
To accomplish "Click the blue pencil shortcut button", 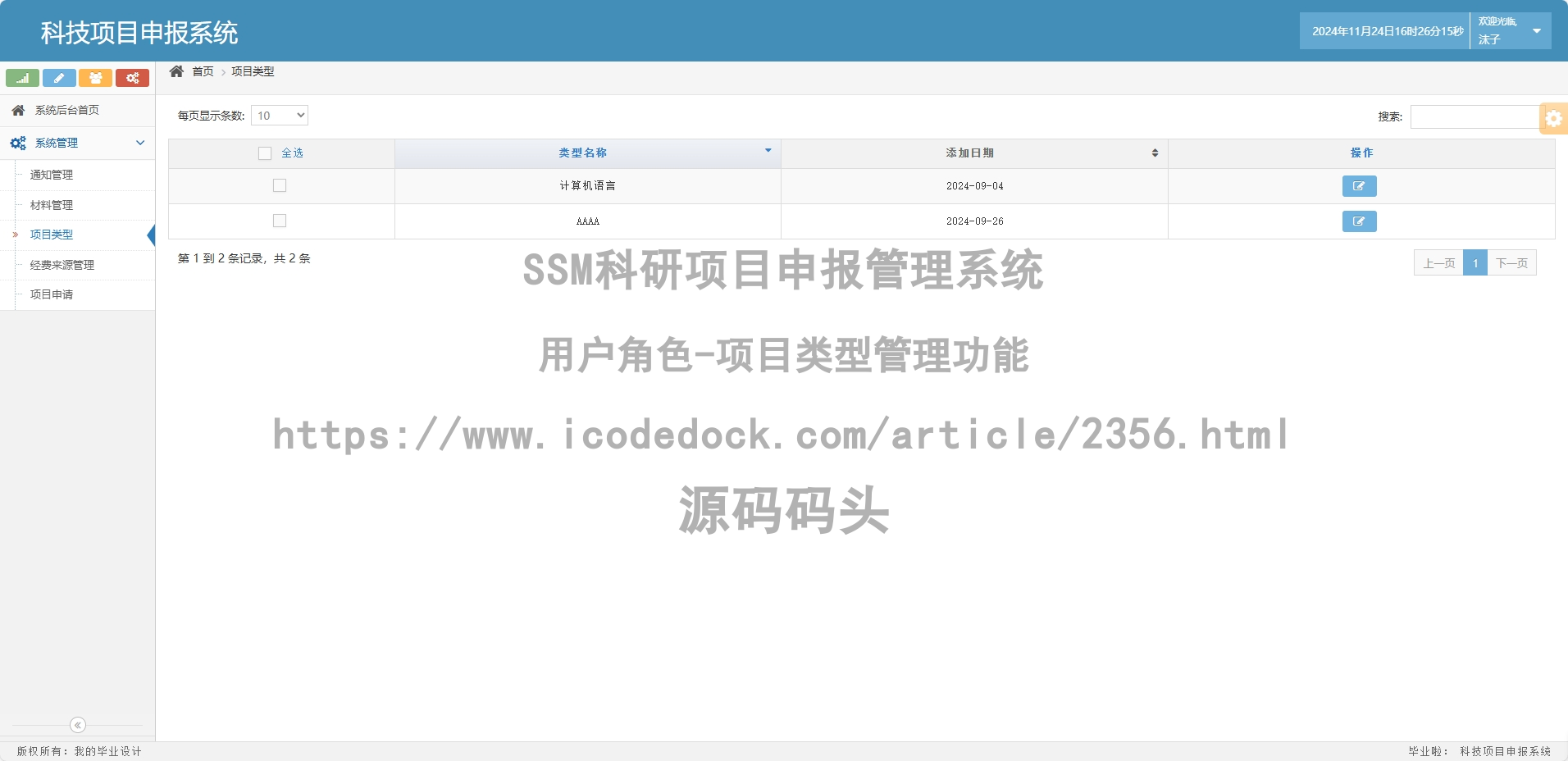I will point(59,78).
